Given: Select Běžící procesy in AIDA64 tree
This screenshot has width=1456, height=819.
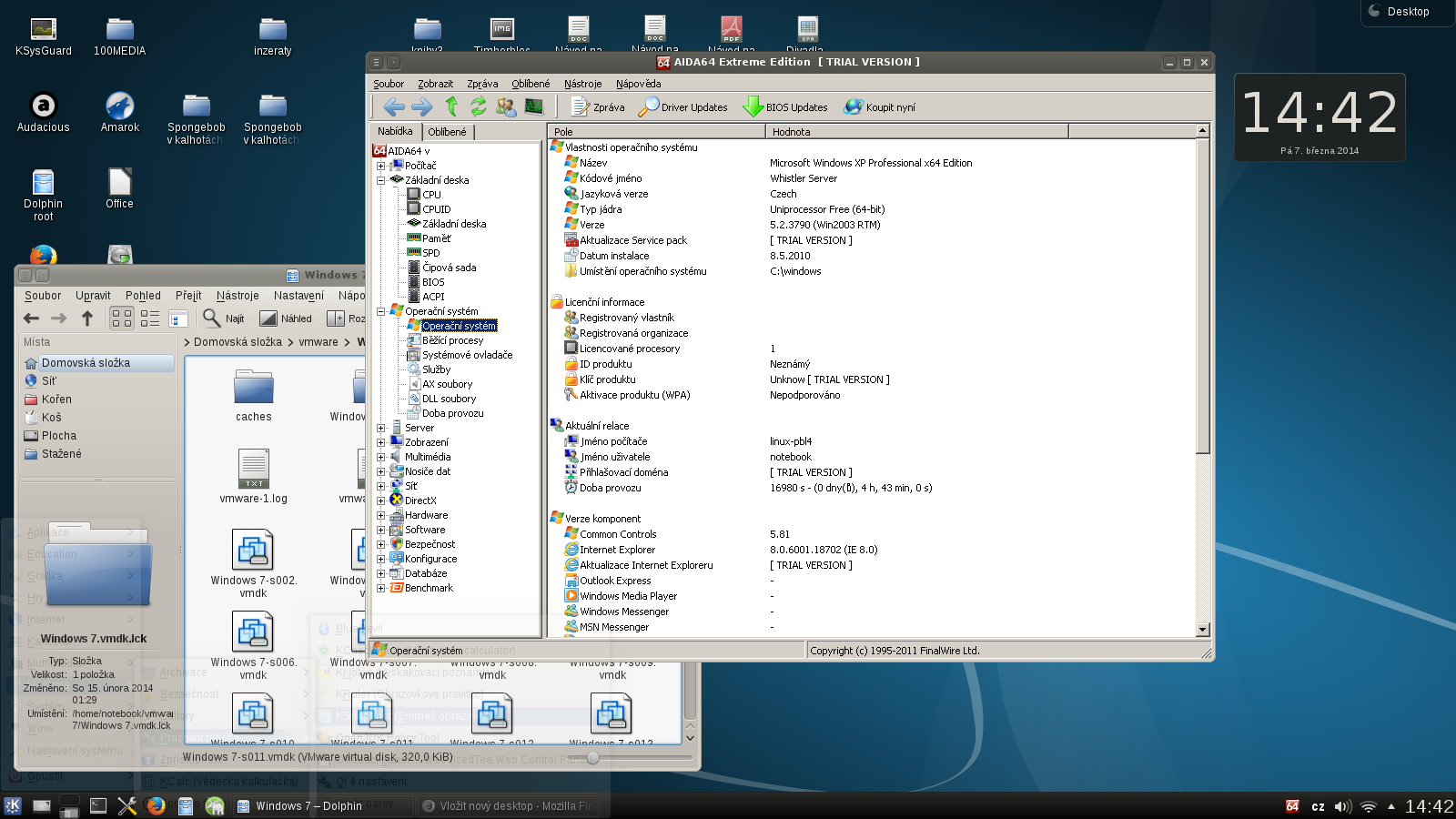Looking at the screenshot, I should [452, 340].
